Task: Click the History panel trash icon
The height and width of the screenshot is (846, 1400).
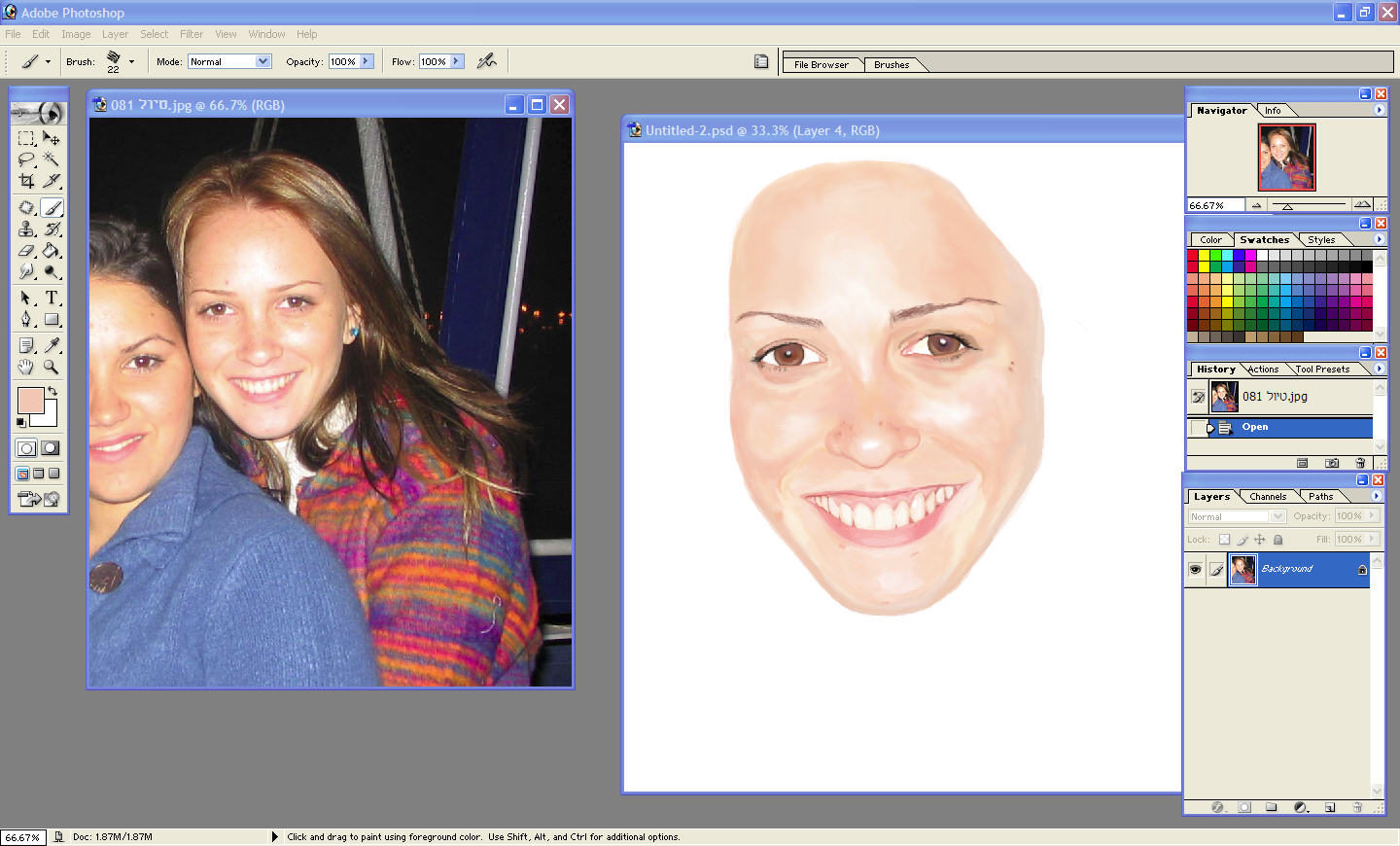Action: click(1359, 463)
